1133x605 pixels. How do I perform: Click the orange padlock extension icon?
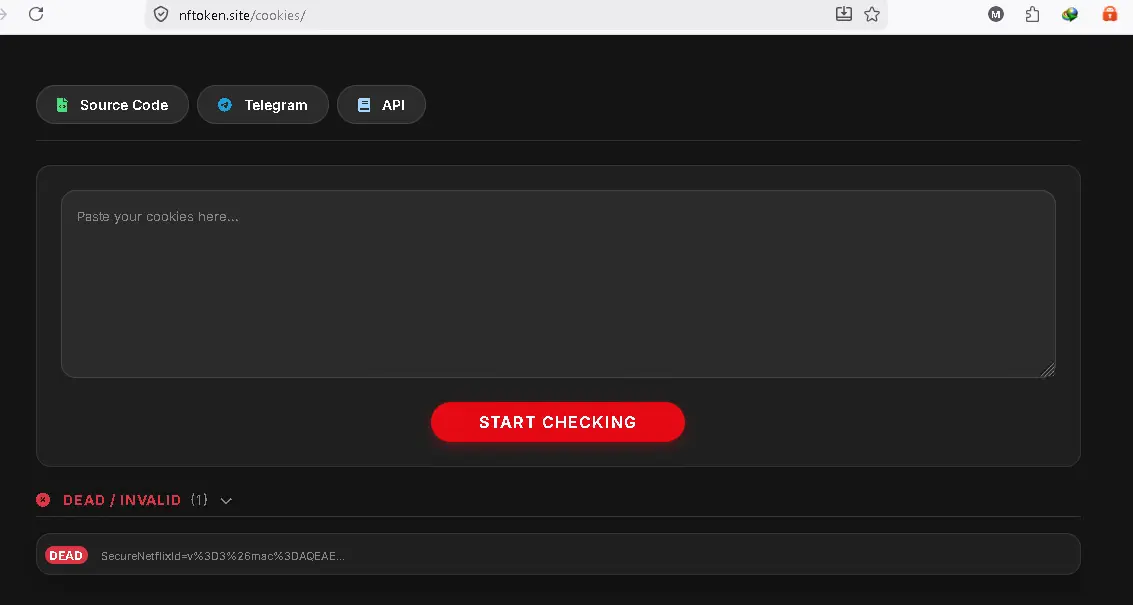[1109, 14]
